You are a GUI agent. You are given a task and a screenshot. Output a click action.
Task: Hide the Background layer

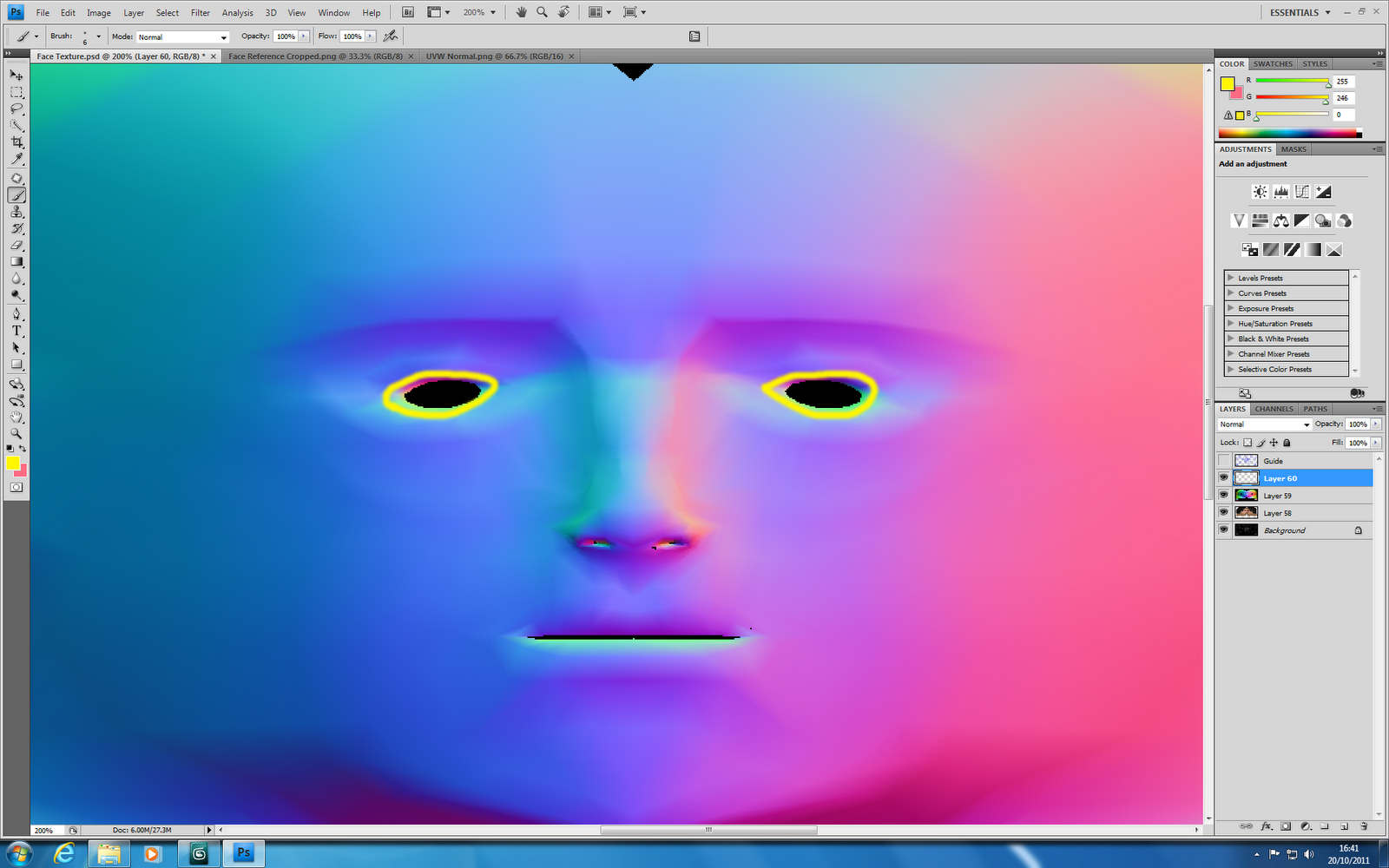pyautogui.click(x=1224, y=529)
